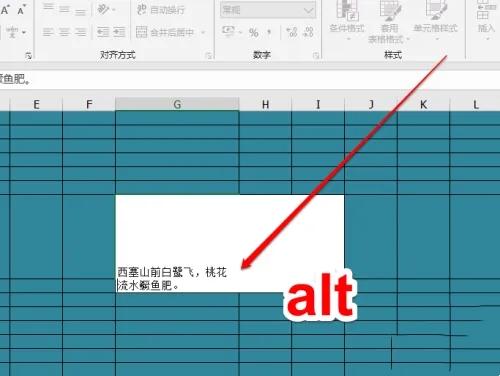Image resolution: width=500 pixels, height=376 pixels.
Task: Expand the 合并后居中 dropdown arrow
Action: point(203,32)
